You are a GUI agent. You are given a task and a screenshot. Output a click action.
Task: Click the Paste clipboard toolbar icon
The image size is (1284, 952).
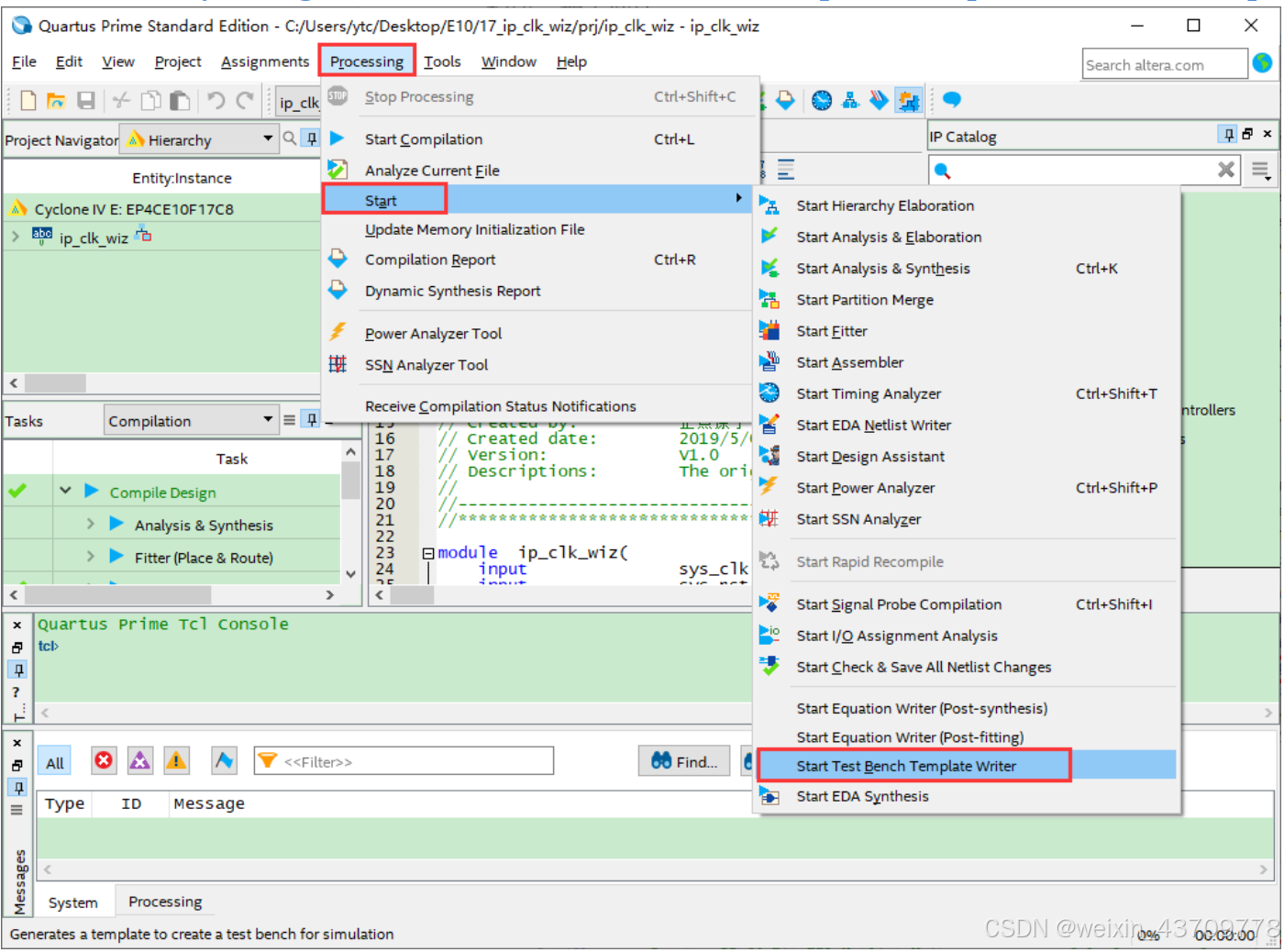tap(181, 101)
